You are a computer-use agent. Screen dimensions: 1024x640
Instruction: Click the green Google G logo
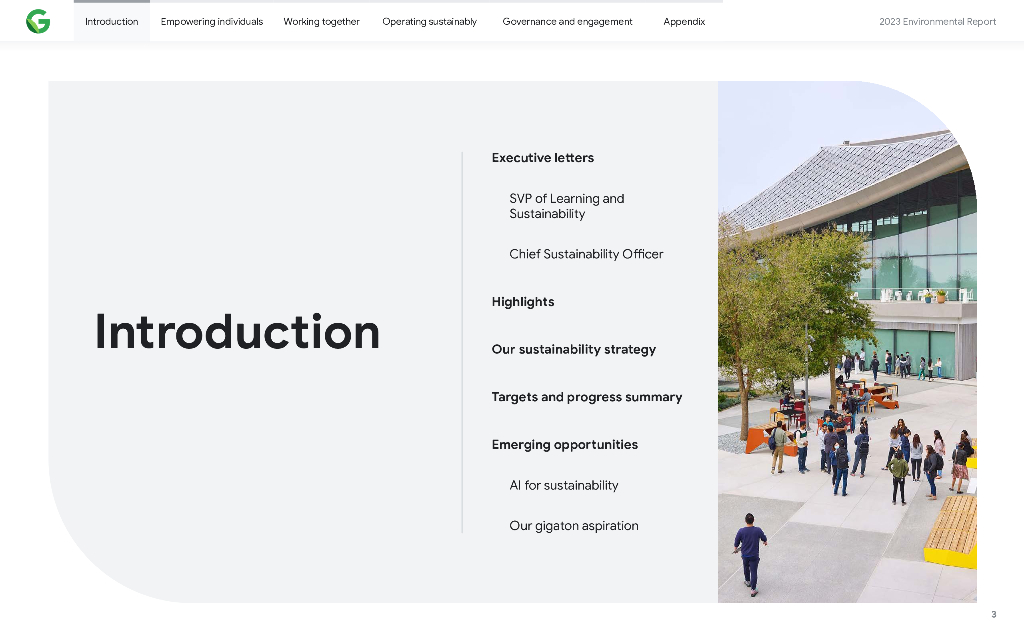pyautogui.click(x=38, y=21)
